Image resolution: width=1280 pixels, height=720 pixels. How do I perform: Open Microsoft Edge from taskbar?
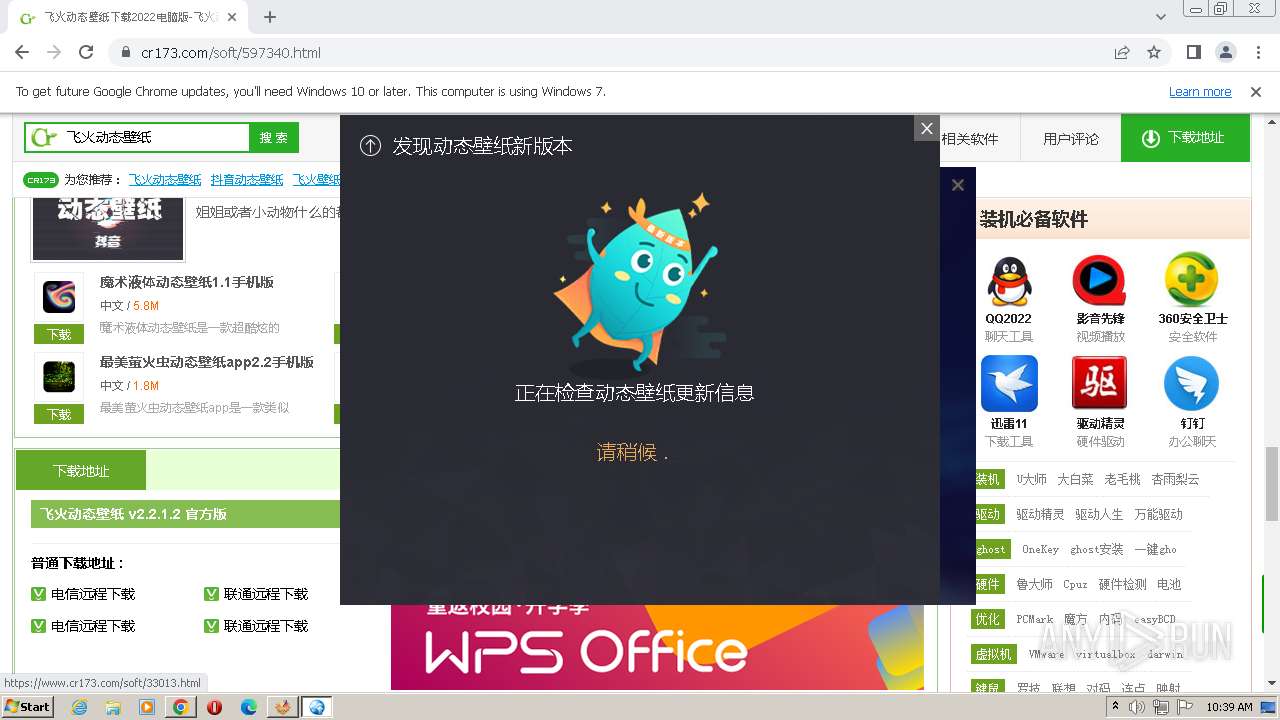(249, 707)
